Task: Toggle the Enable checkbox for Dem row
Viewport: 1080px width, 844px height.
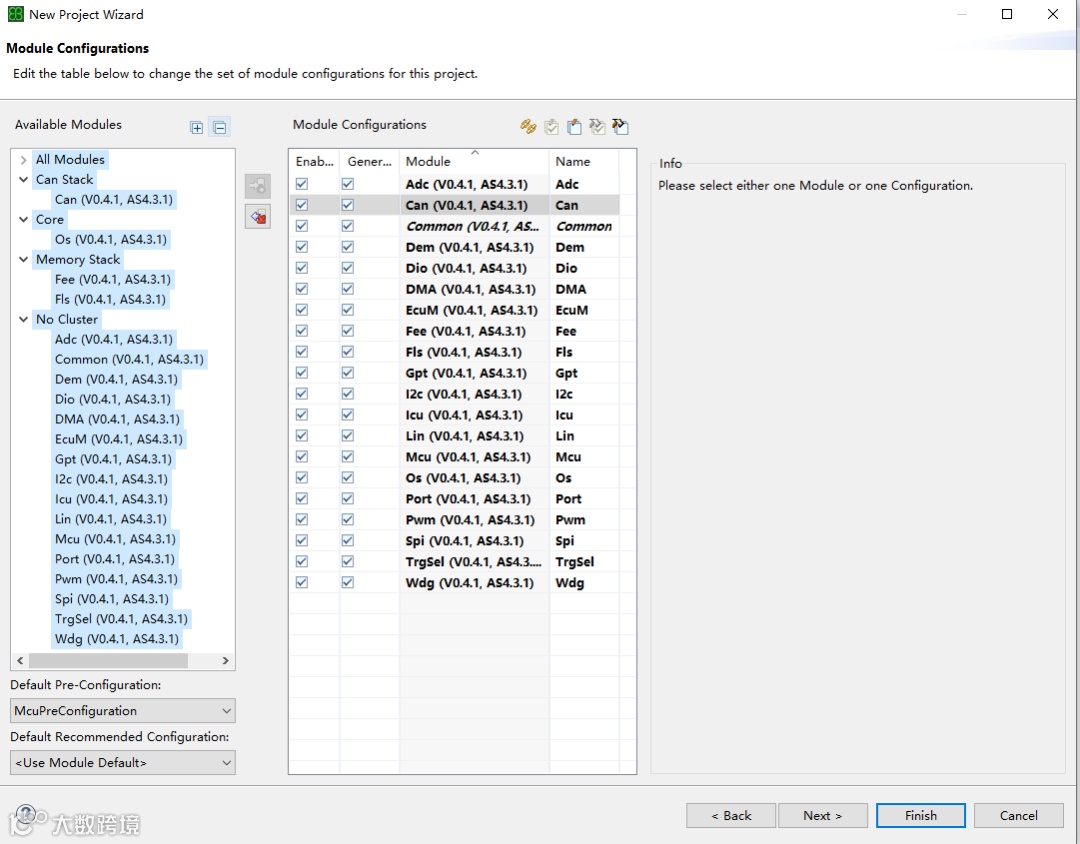Action: [302, 247]
